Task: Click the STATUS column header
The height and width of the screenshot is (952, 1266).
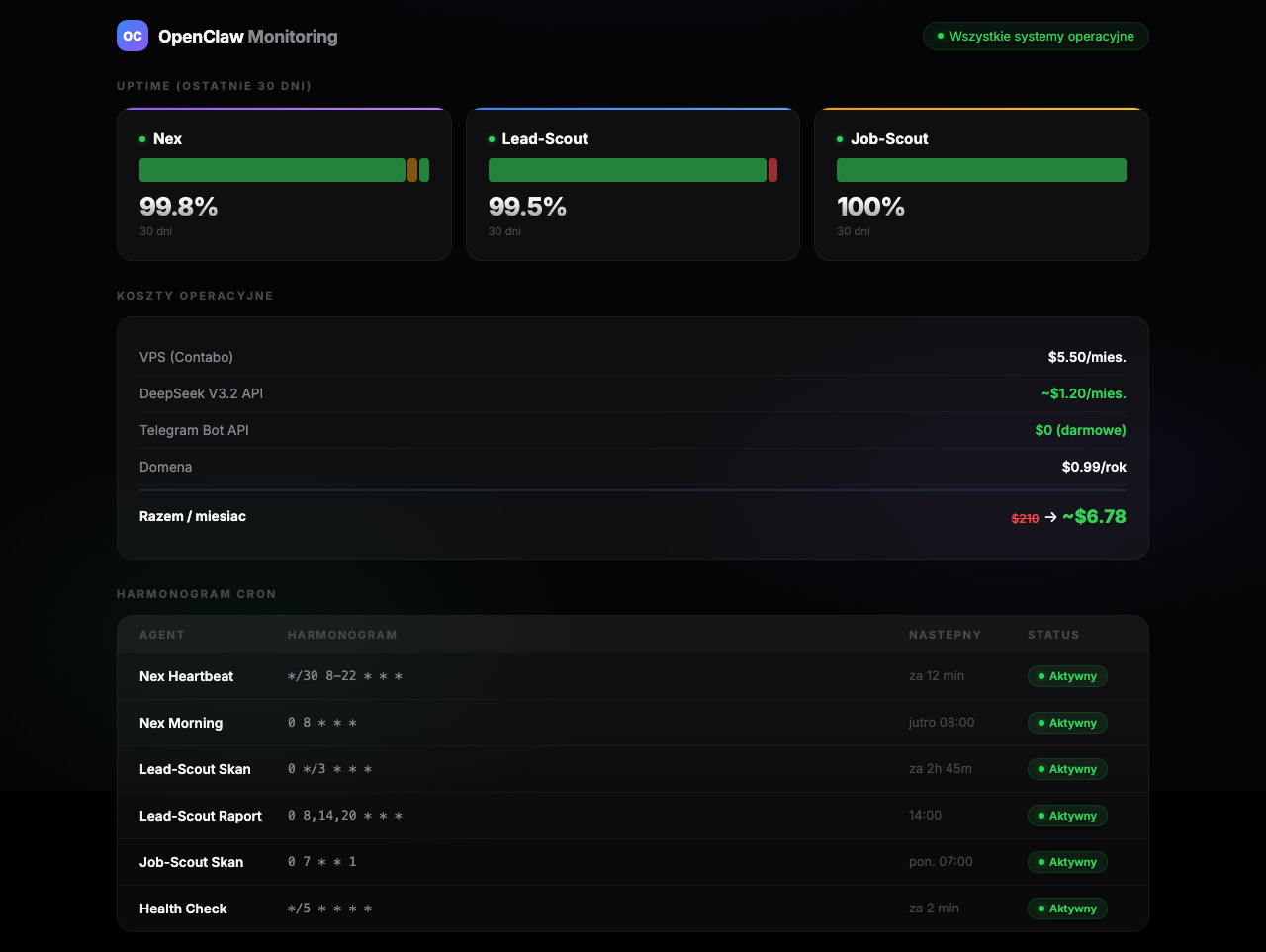Action: coord(1053,635)
